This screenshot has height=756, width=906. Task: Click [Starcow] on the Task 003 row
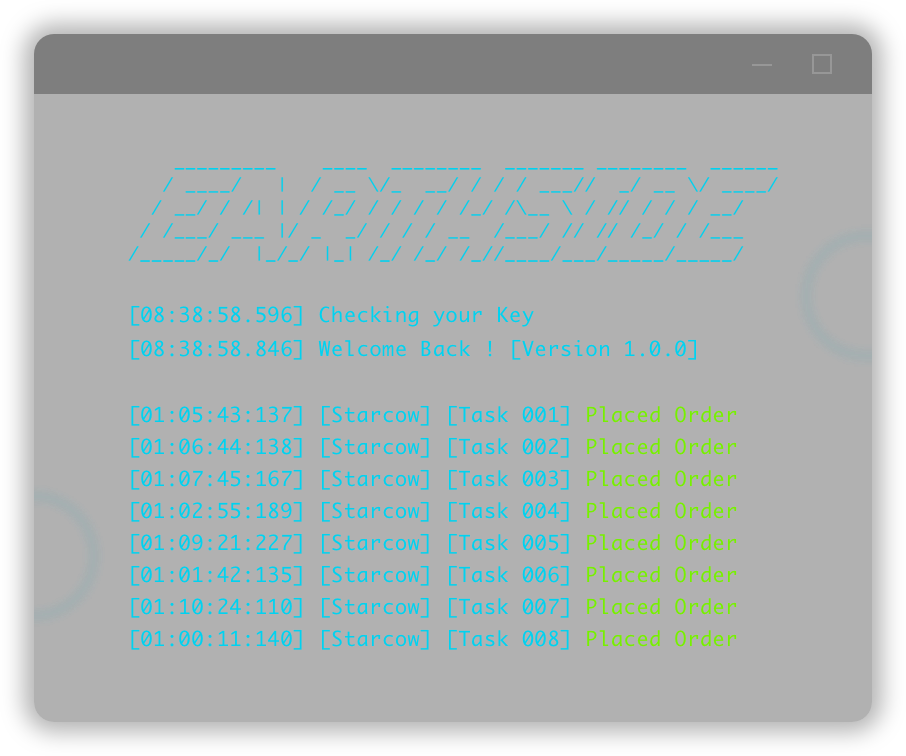tap(376, 479)
